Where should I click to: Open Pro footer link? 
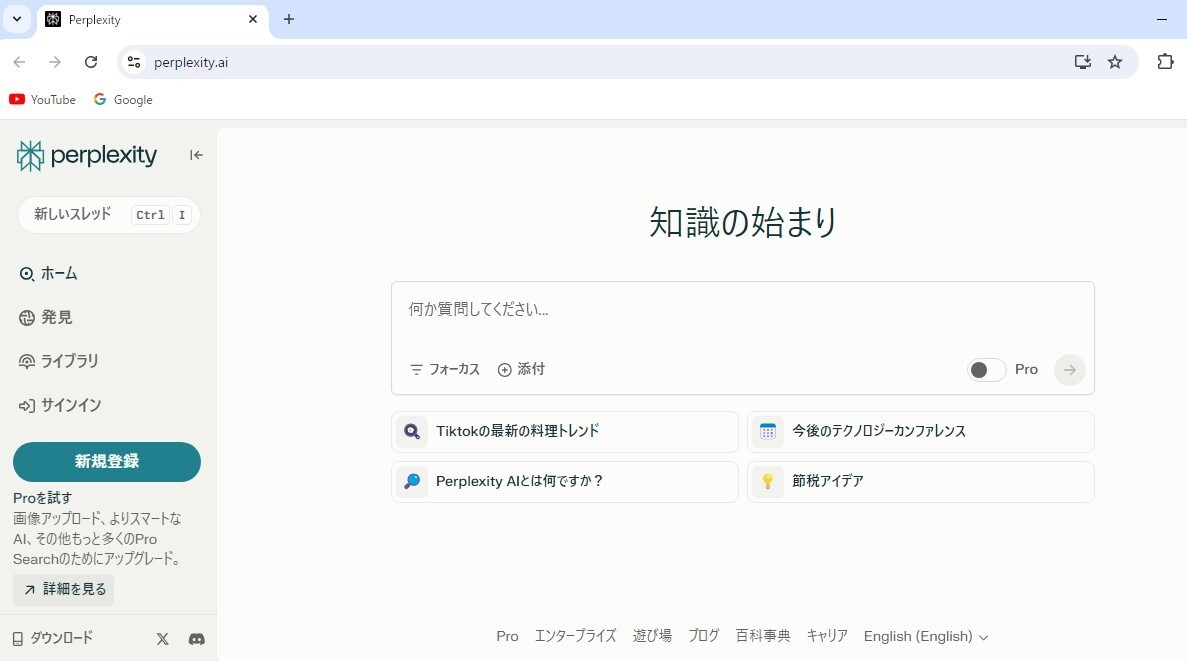point(507,637)
